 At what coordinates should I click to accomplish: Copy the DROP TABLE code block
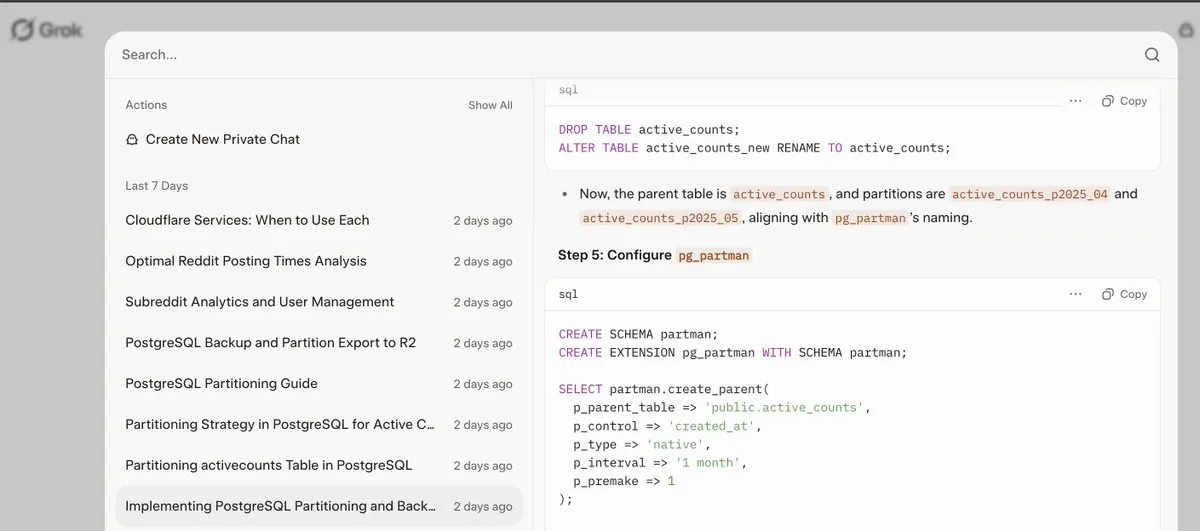(1124, 101)
